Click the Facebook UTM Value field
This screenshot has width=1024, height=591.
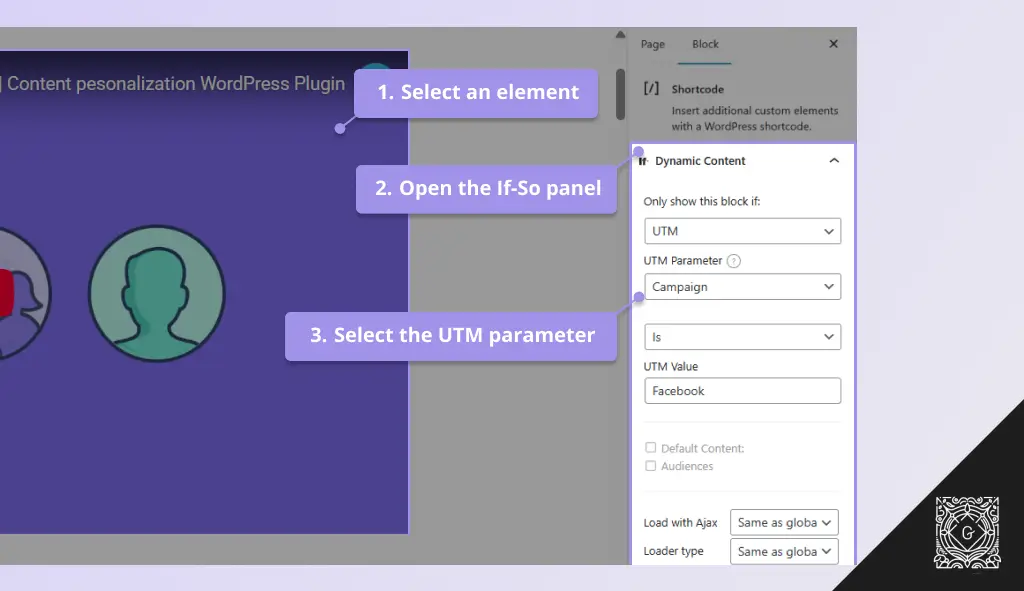pyautogui.click(x=742, y=391)
